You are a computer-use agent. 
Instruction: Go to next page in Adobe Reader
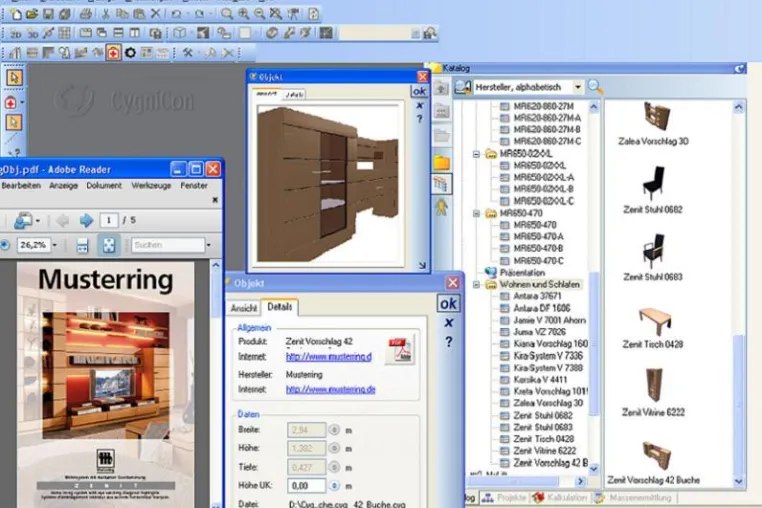[87, 221]
